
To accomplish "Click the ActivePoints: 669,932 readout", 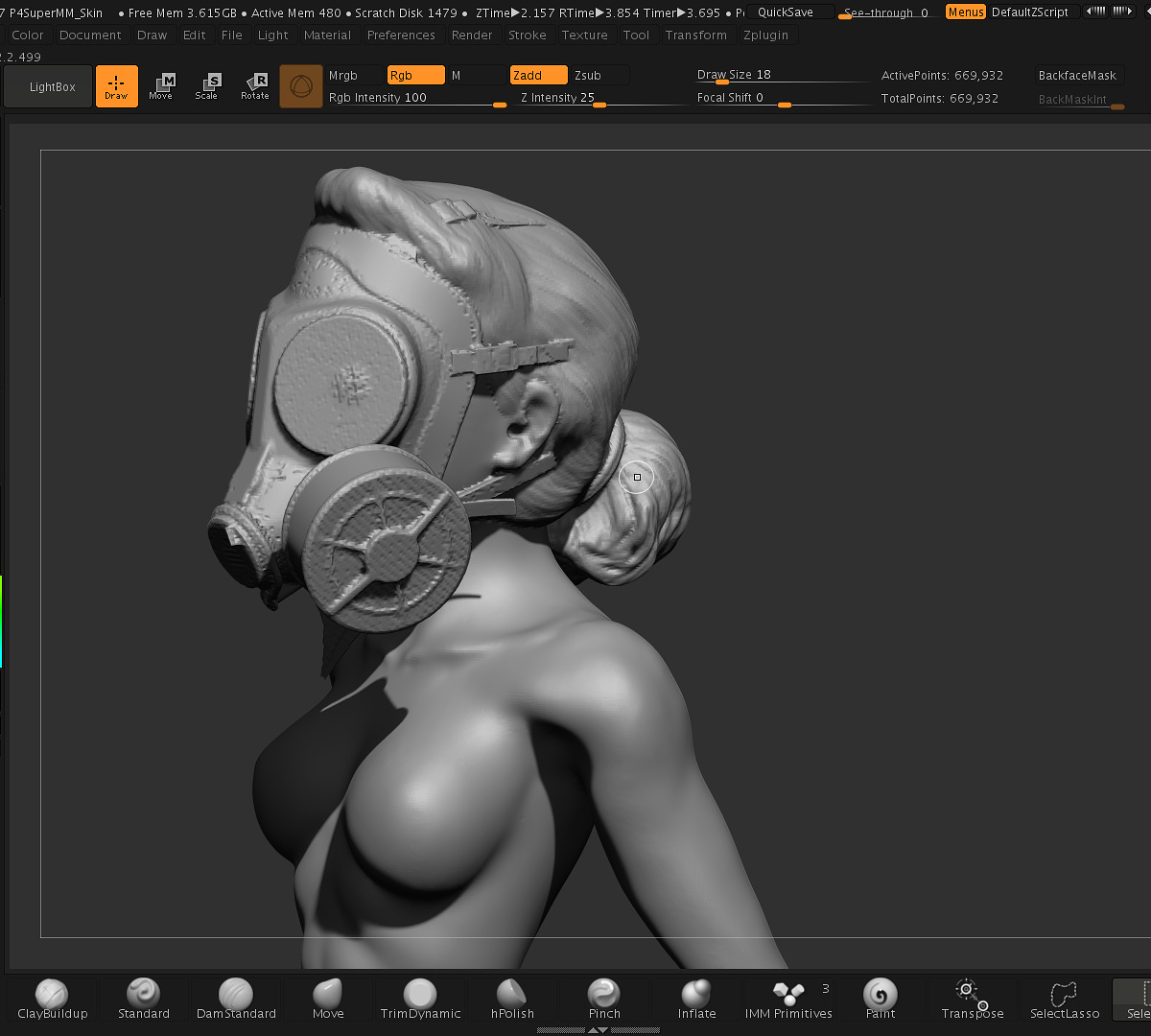I will 942,75.
